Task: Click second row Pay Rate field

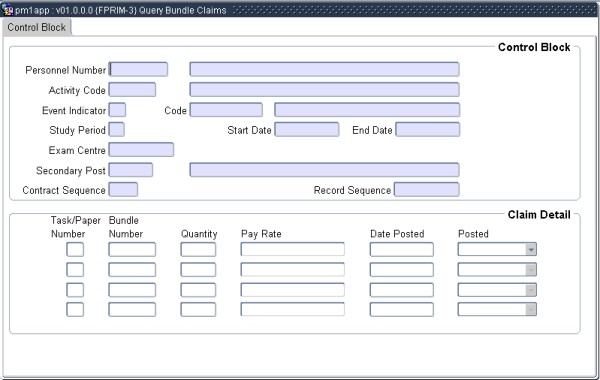Action: 292,270
